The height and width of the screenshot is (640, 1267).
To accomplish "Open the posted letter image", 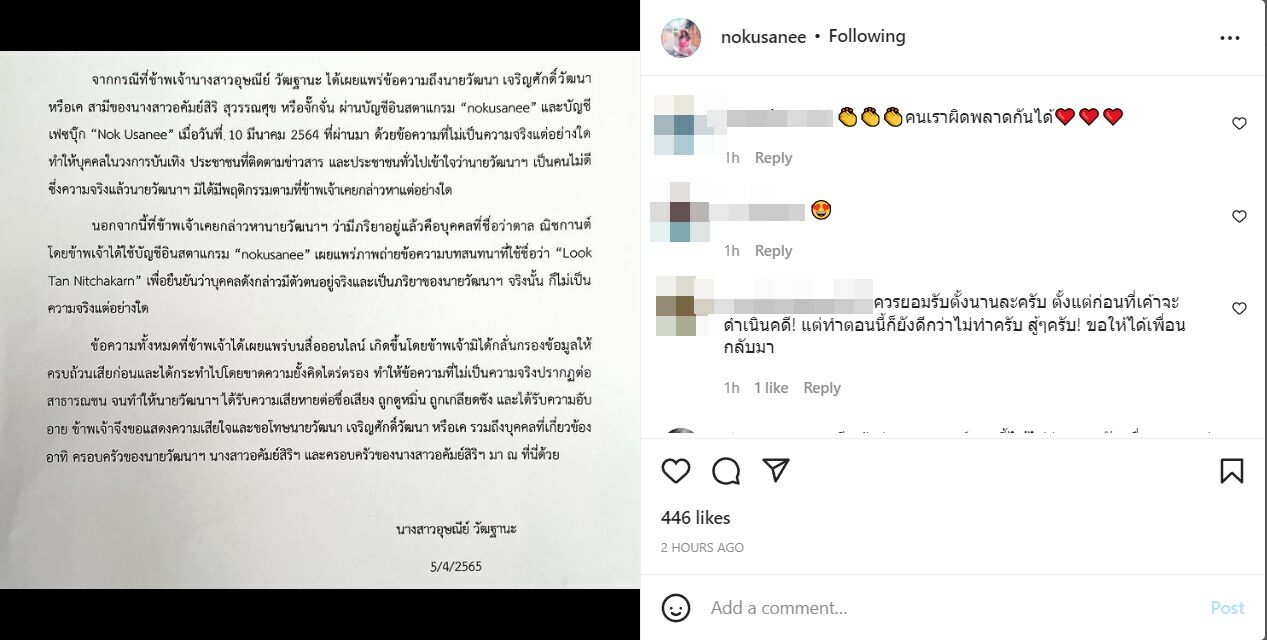I will point(320,320).
